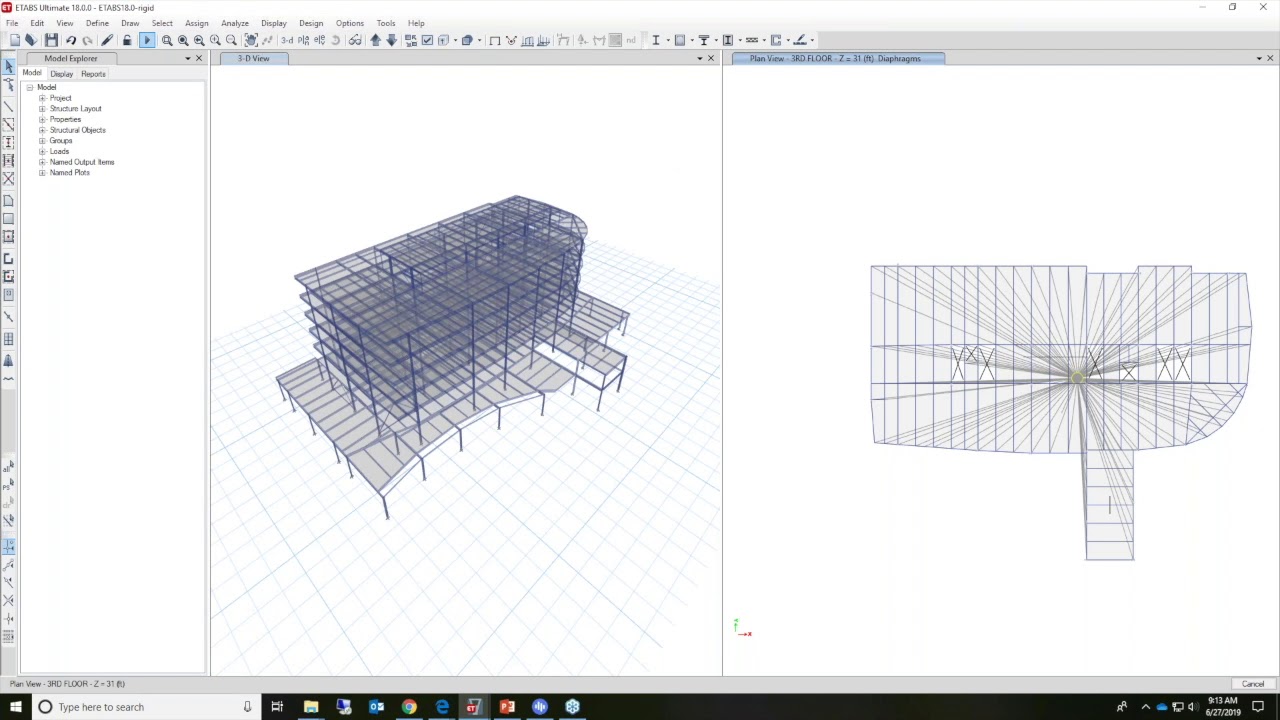This screenshot has height=720, width=1280.
Task: Click the Run Analysis play icon
Action: [x=147, y=40]
